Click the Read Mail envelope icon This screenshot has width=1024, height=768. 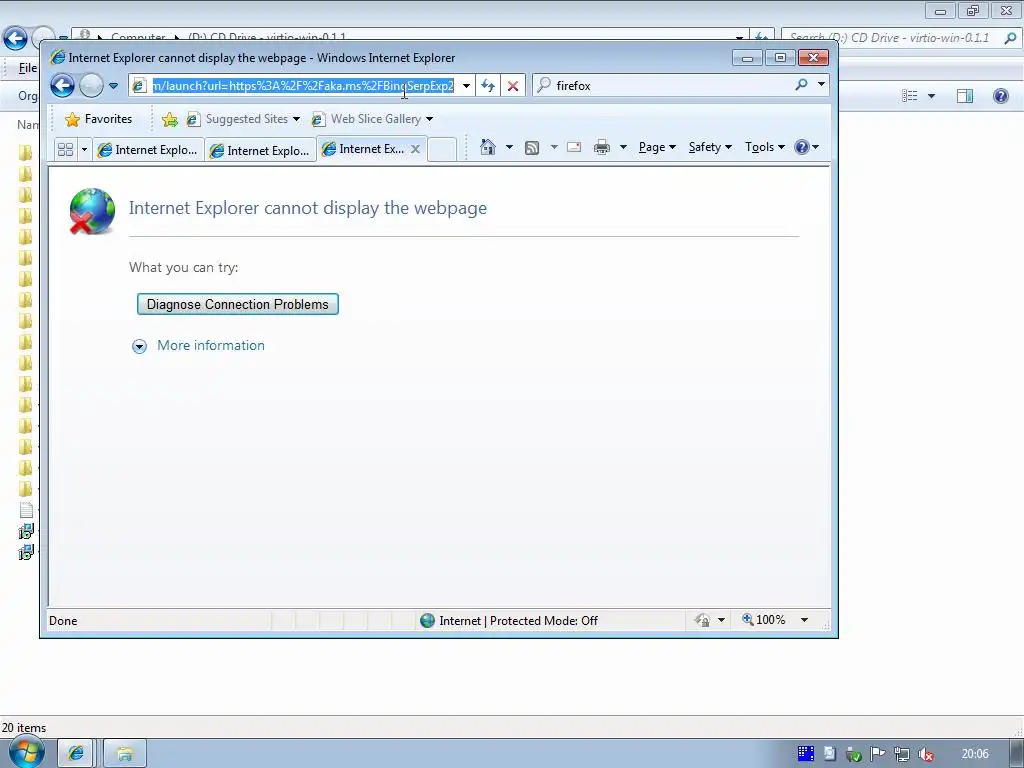574,147
